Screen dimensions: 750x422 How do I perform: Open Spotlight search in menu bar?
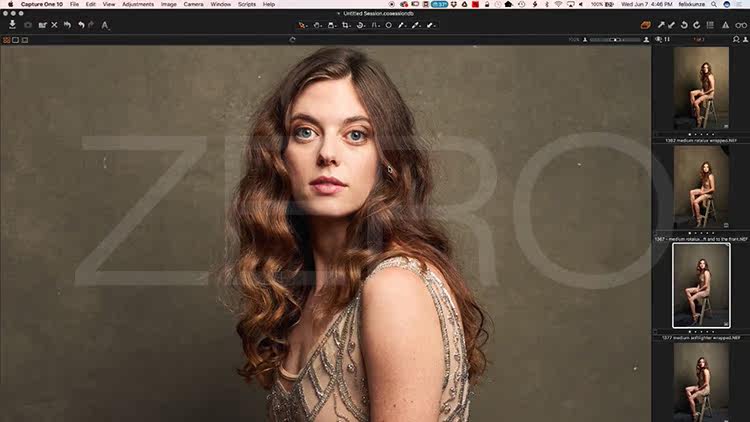714,4
